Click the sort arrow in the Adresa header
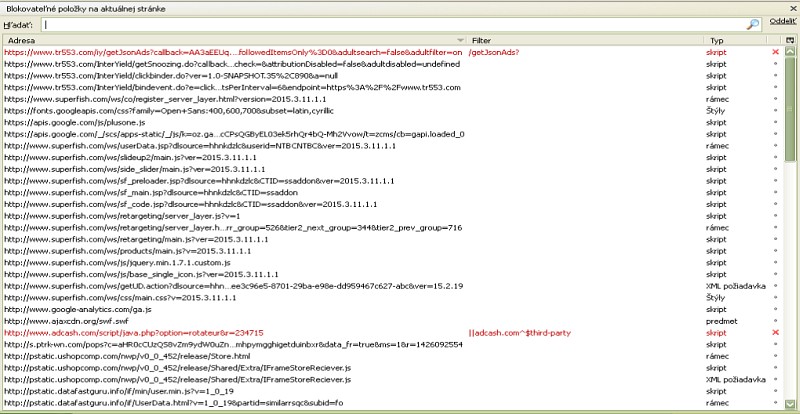 click(460, 40)
